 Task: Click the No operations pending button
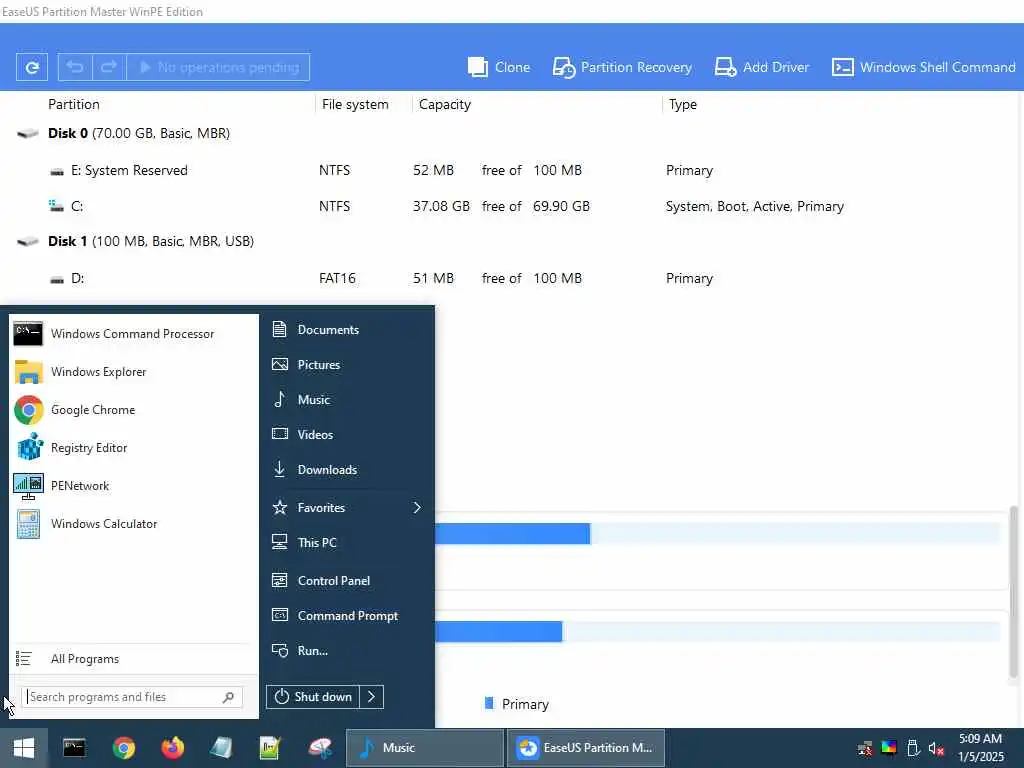point(218,67)
